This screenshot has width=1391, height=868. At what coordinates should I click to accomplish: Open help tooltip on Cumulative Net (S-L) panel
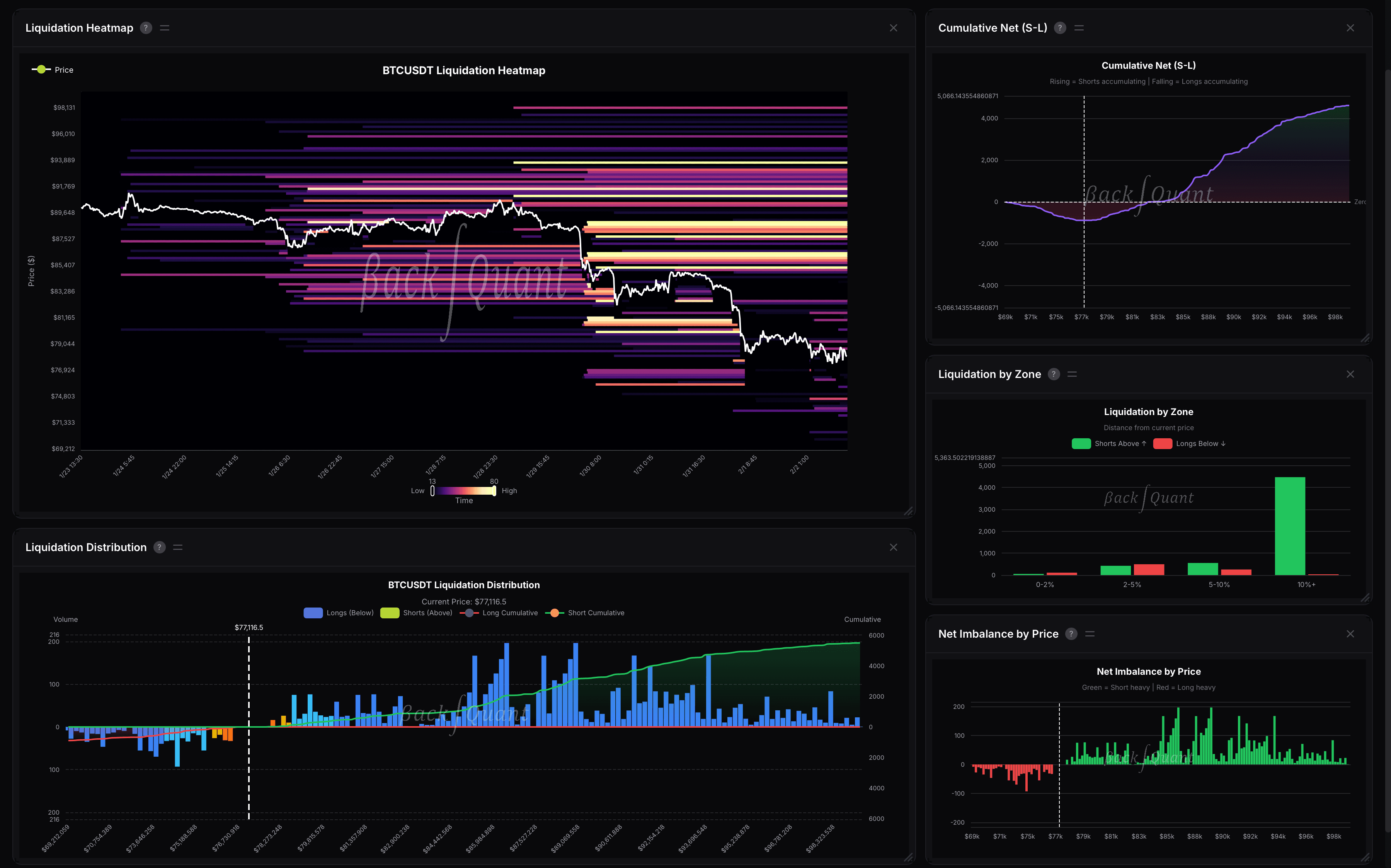pos(1060,27)
